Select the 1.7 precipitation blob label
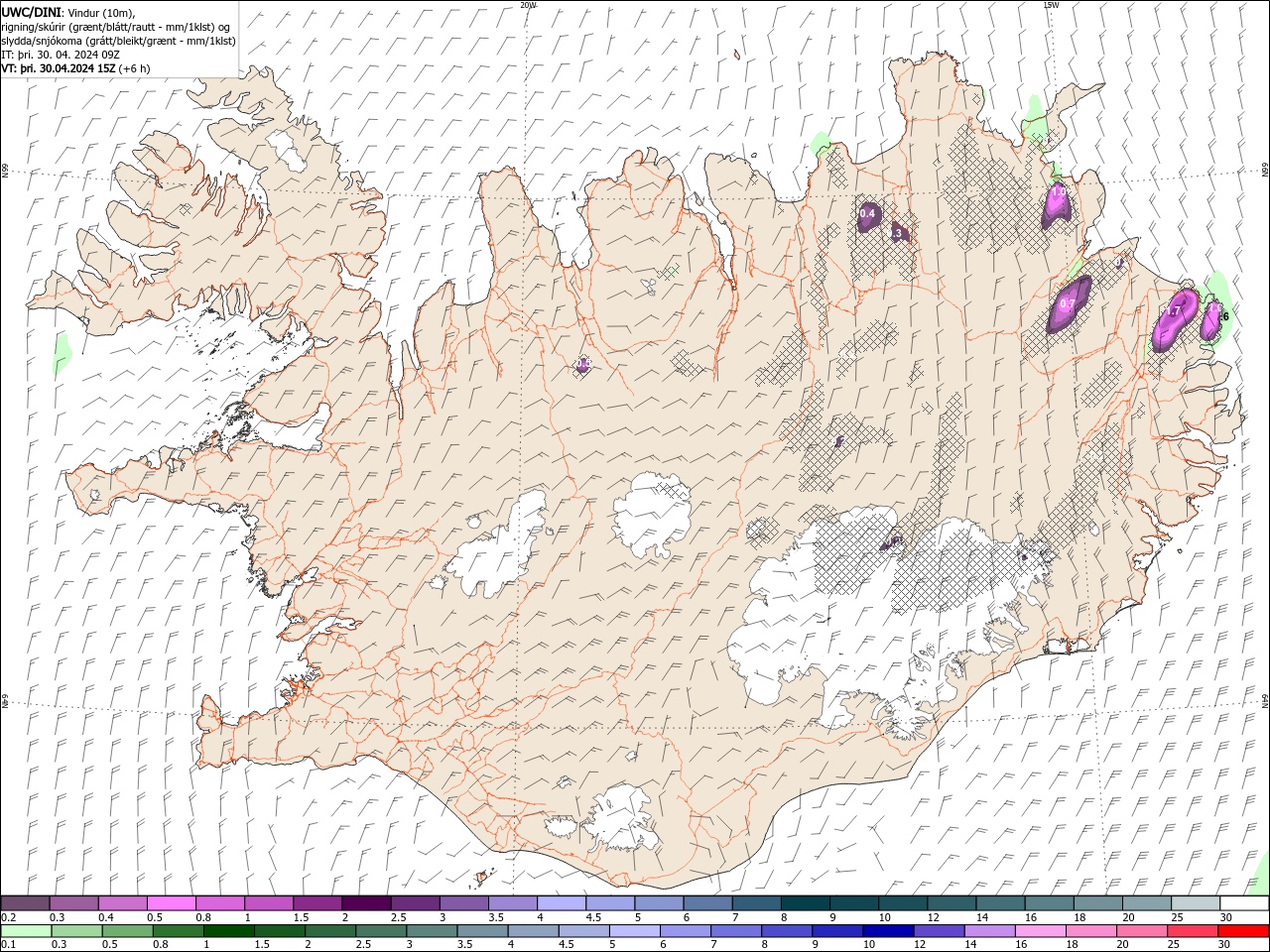 click(1173, 311)
